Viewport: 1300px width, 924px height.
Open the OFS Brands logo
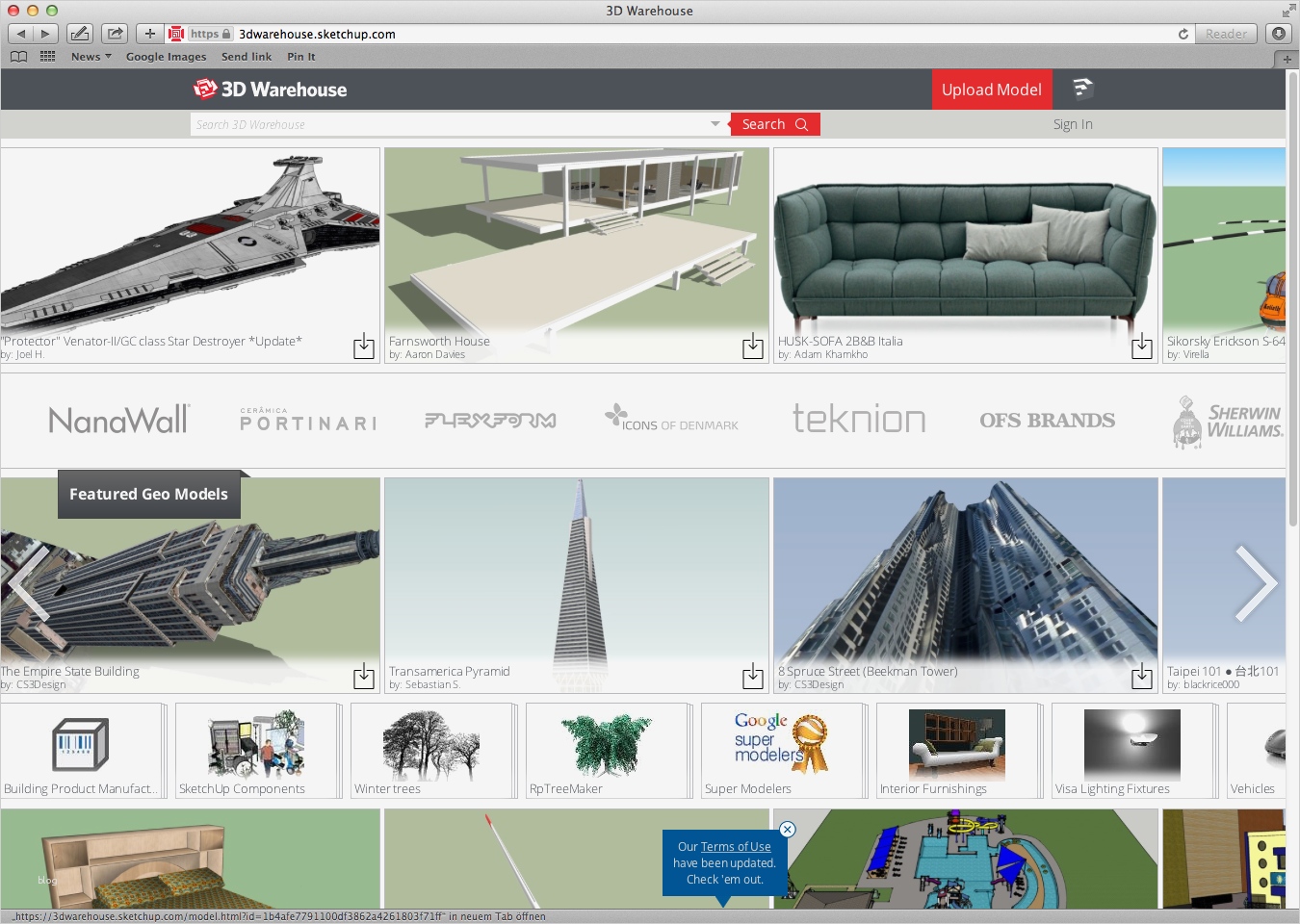click(x=1048, y=420)
